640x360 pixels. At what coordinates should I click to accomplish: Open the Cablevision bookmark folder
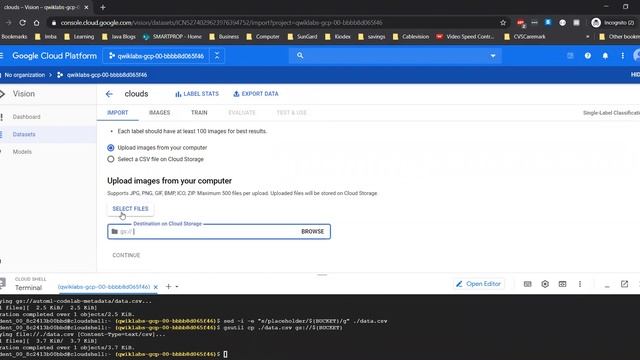click(x=411, y=37)
